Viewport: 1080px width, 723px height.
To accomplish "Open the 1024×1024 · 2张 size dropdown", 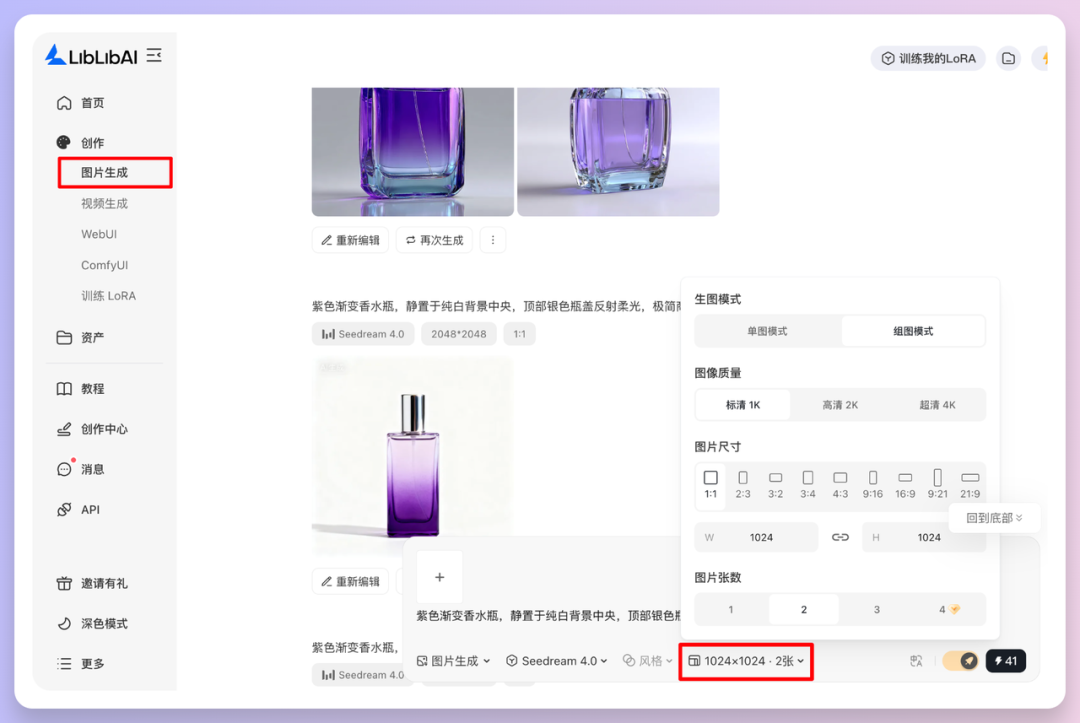I will pos(746,661).
